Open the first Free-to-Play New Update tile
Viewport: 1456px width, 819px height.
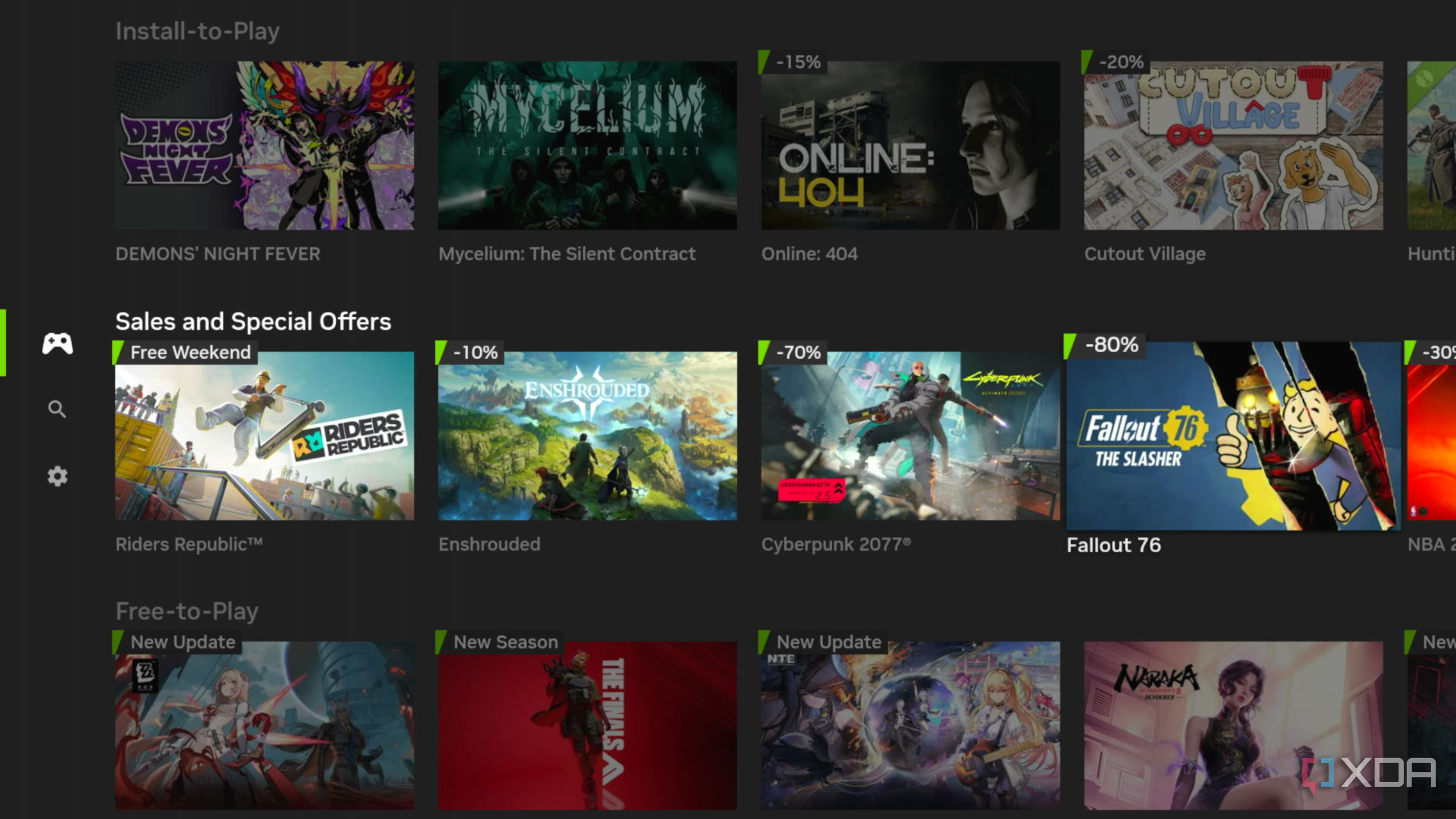point(264,726)
